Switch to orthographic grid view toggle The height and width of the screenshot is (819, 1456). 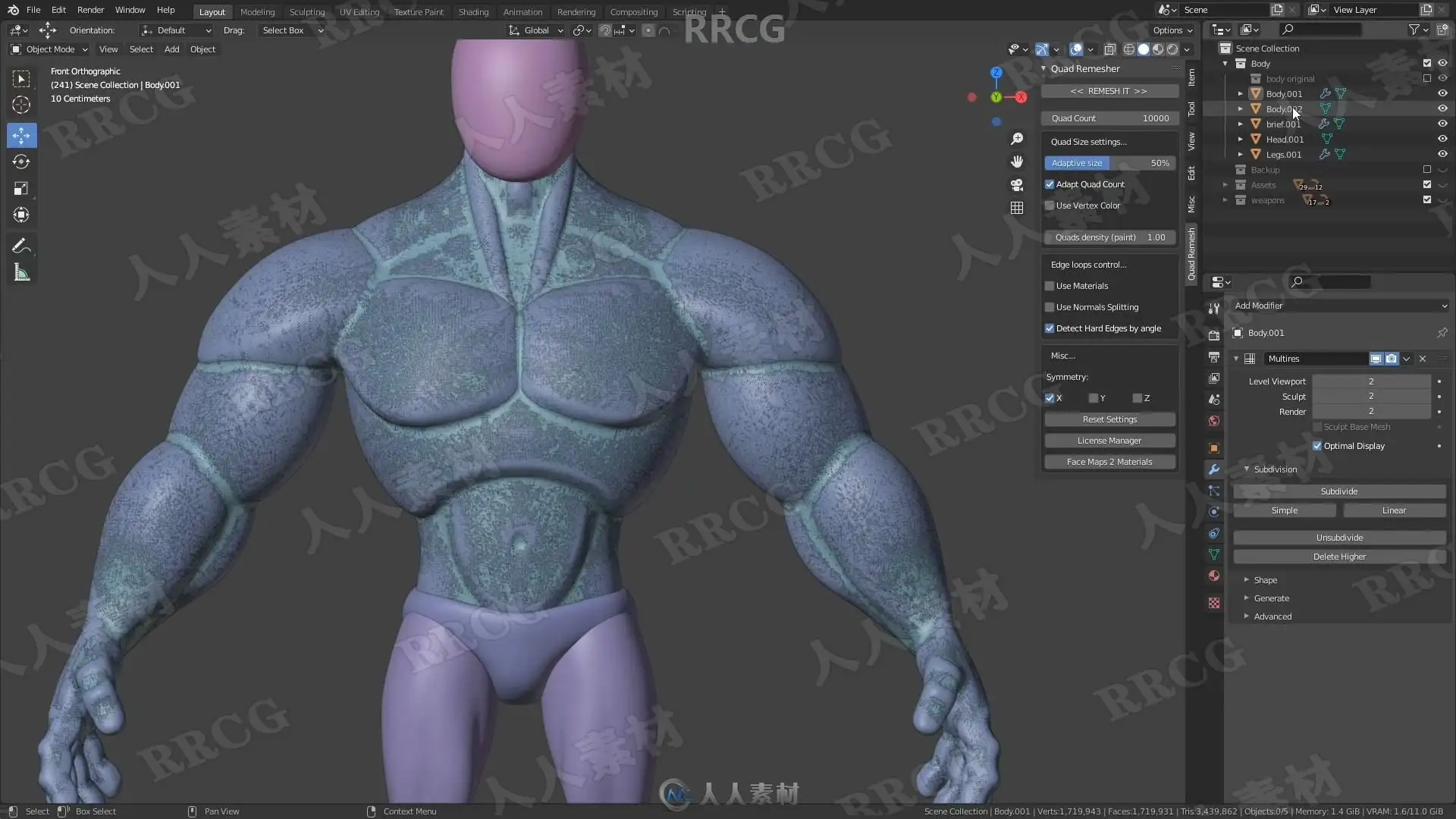(1017, 208)
